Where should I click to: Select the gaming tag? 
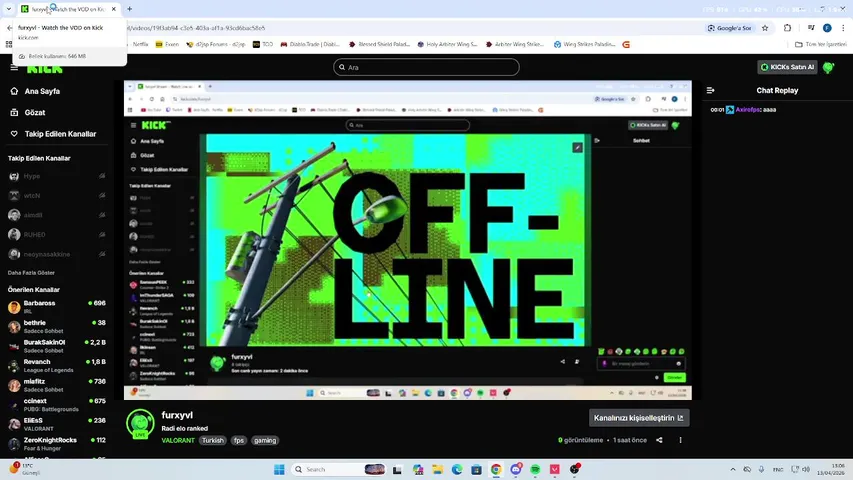(x=265, y=440)
